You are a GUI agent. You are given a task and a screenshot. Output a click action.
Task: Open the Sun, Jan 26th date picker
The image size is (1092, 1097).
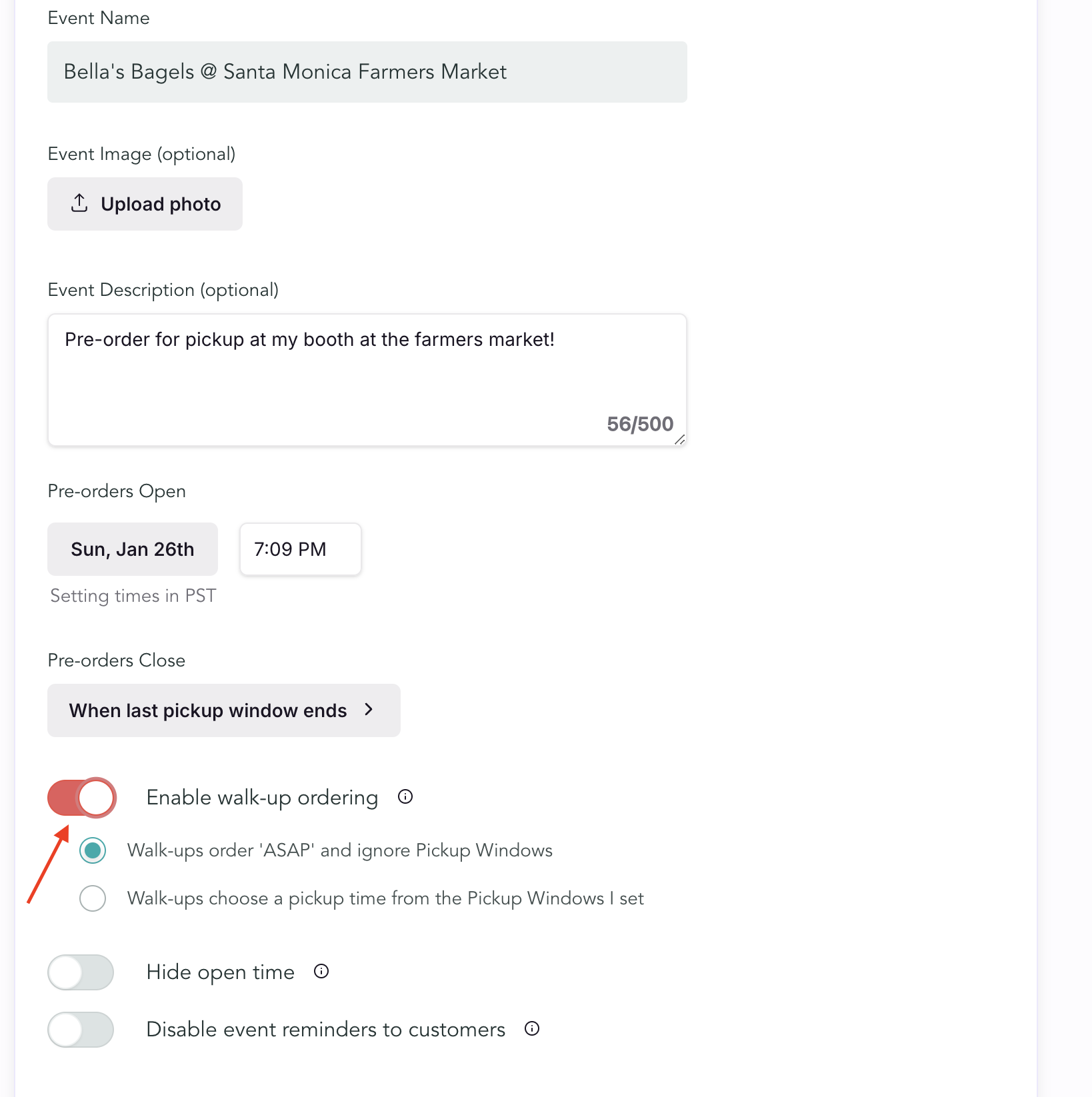[133, 549]
